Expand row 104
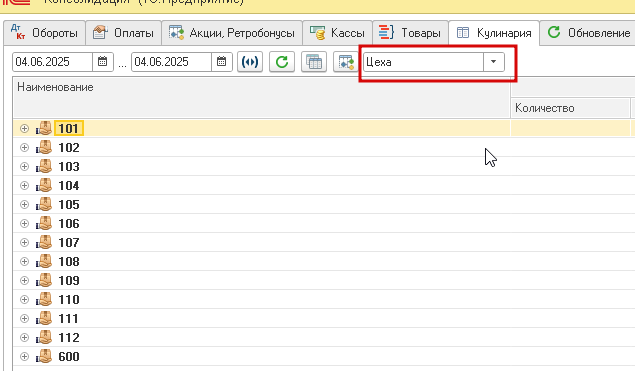Viewport: 635px width, 371px height. [x=24, y=186]
